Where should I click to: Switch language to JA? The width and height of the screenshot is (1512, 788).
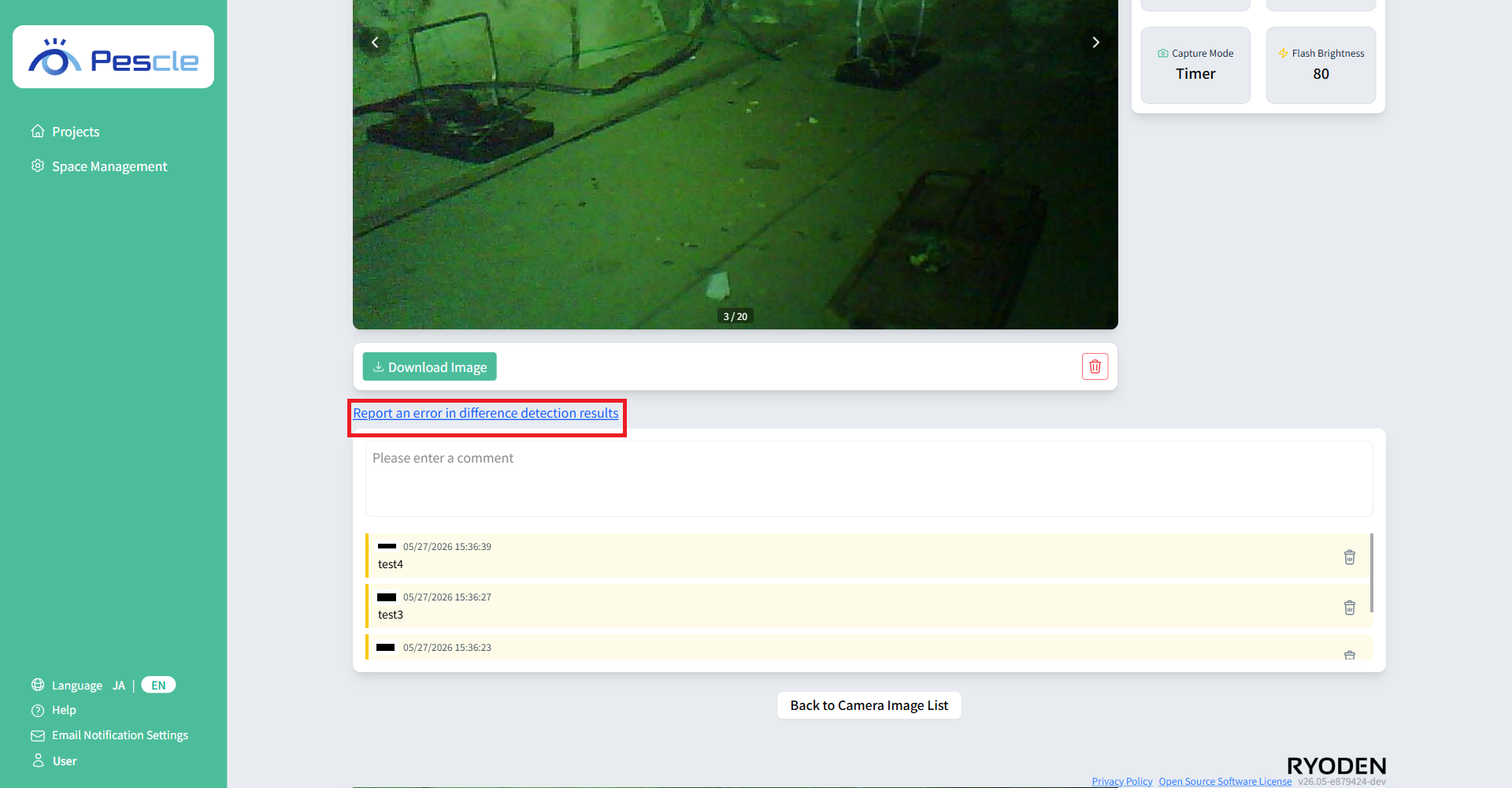(119, 686)
